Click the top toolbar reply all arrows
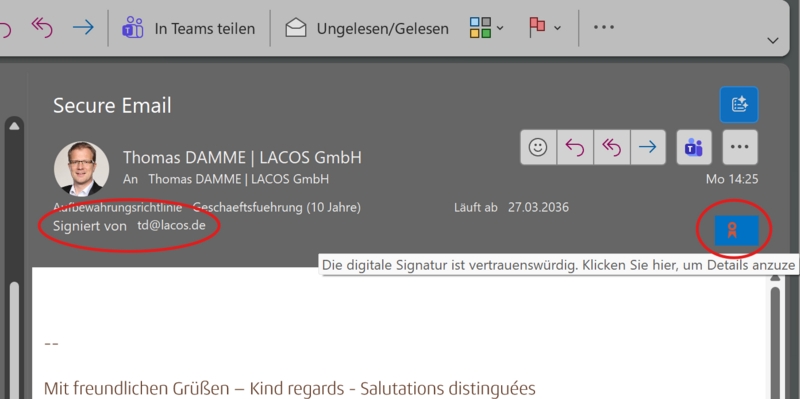 [42, 27]
